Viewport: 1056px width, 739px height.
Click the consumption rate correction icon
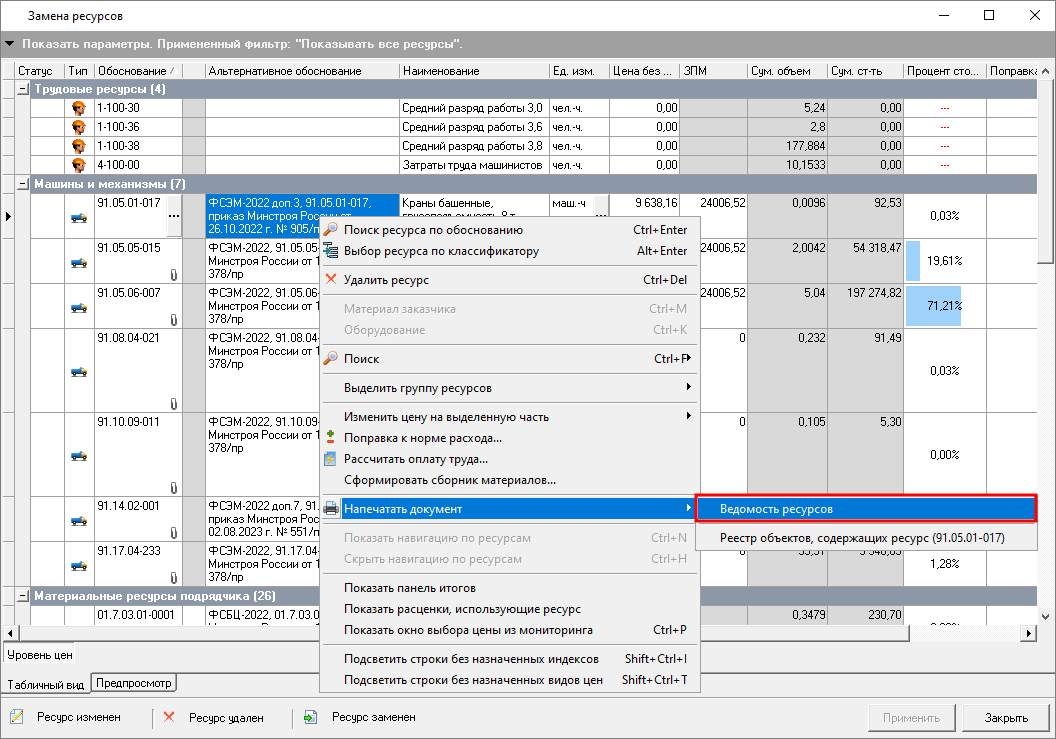click(x=331, y=438)
